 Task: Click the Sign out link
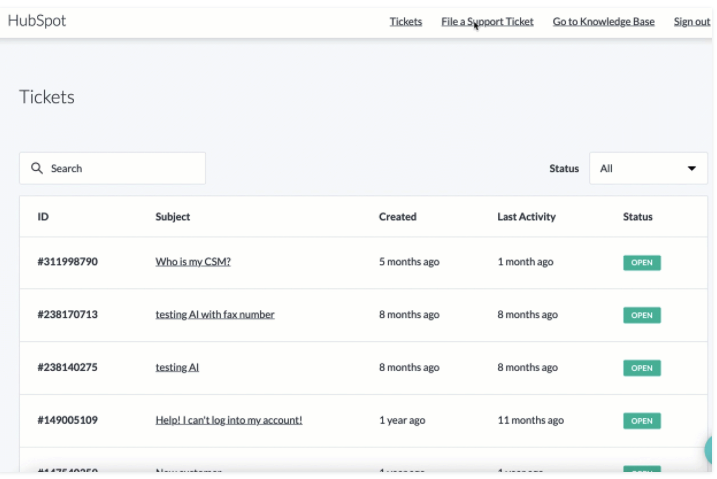(x=692, y=21)
